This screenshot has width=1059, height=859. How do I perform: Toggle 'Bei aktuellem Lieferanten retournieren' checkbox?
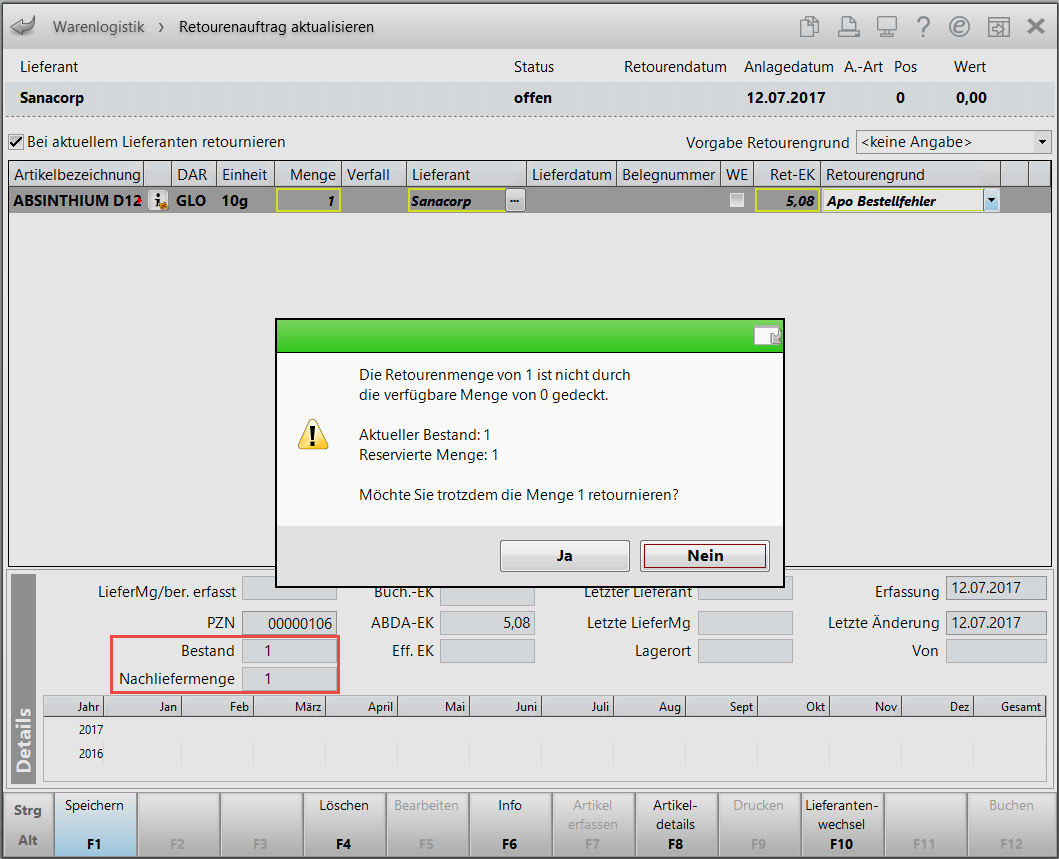(16, 142)
